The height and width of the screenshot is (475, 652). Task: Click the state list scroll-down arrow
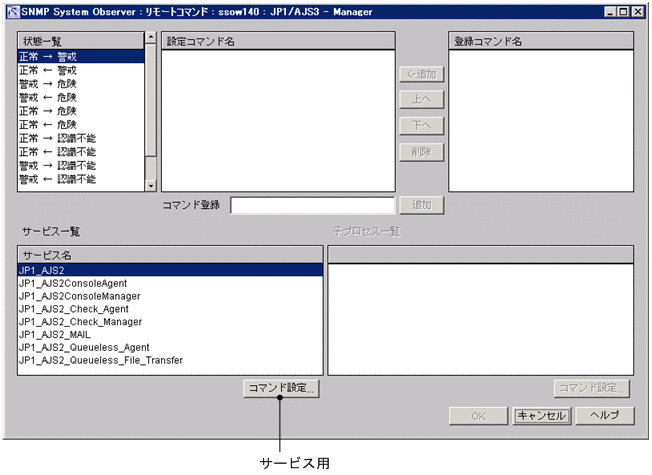151,186
